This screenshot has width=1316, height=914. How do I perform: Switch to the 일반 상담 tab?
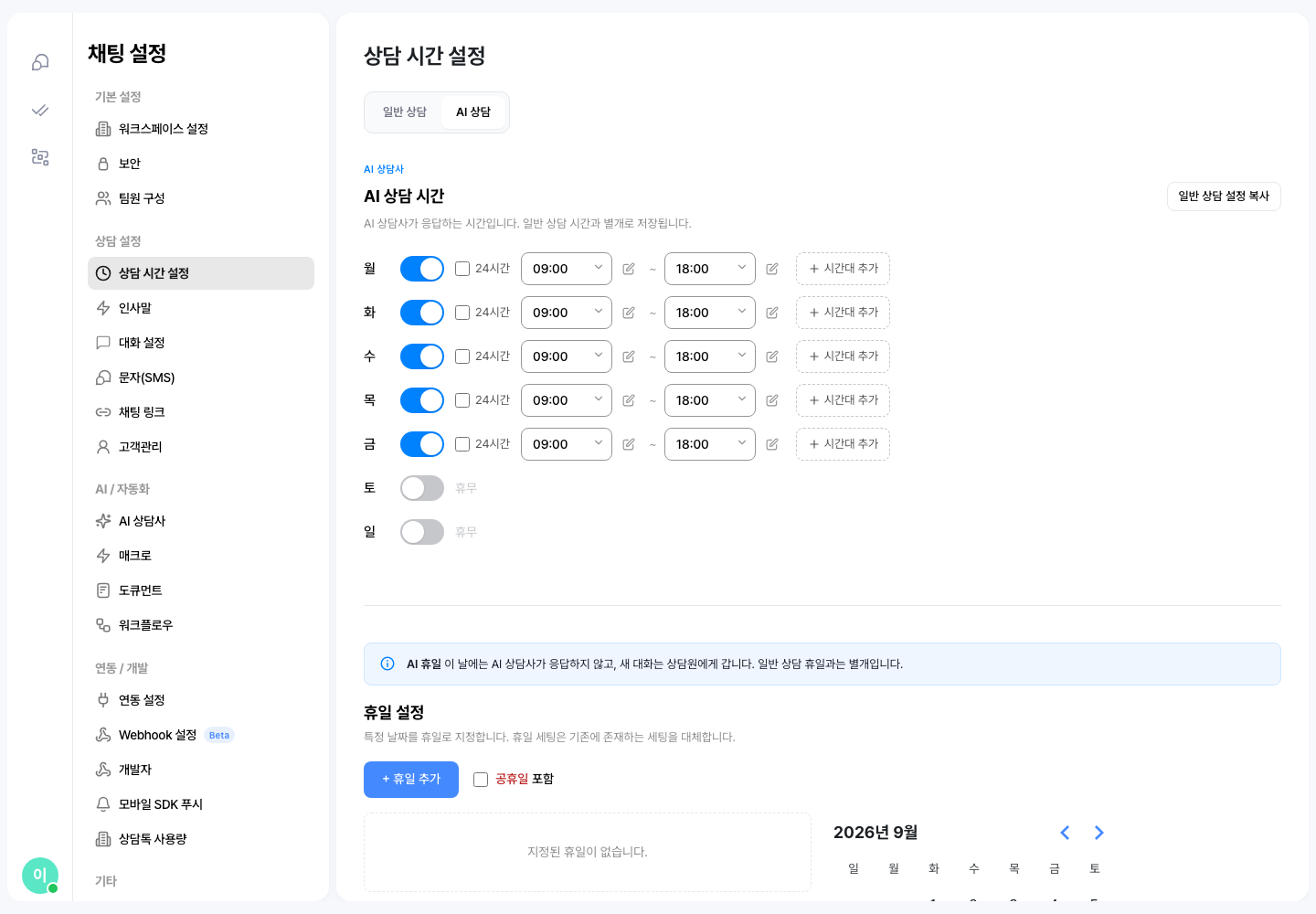tap(405, 112)
